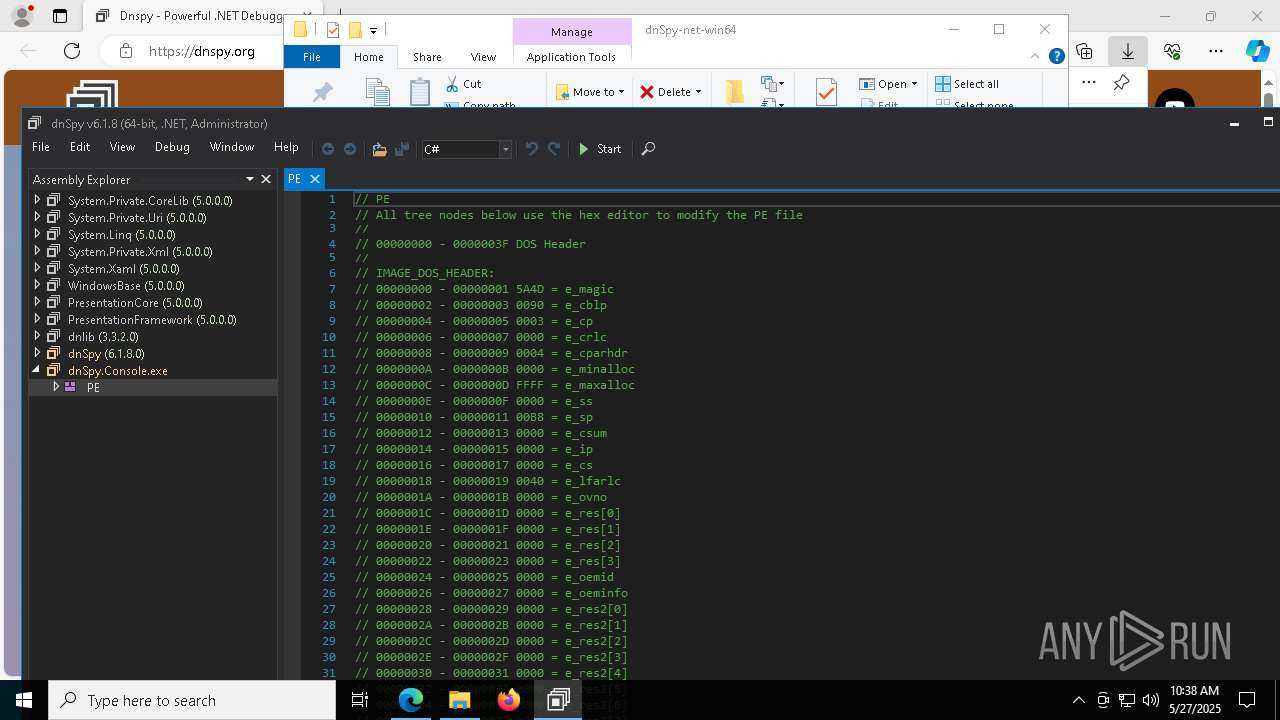Click the Navigate Backward arrow in dnSpy toolbar

click(328, 149)
